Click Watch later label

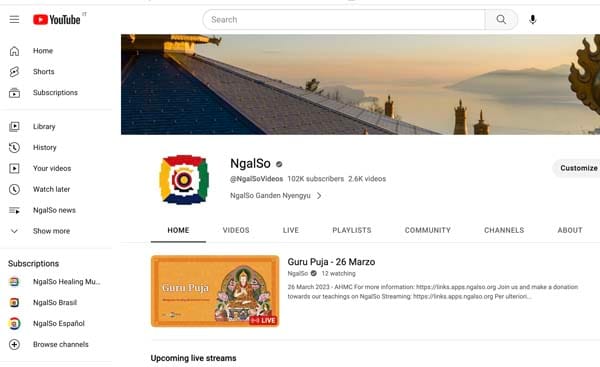coord(51,189)
